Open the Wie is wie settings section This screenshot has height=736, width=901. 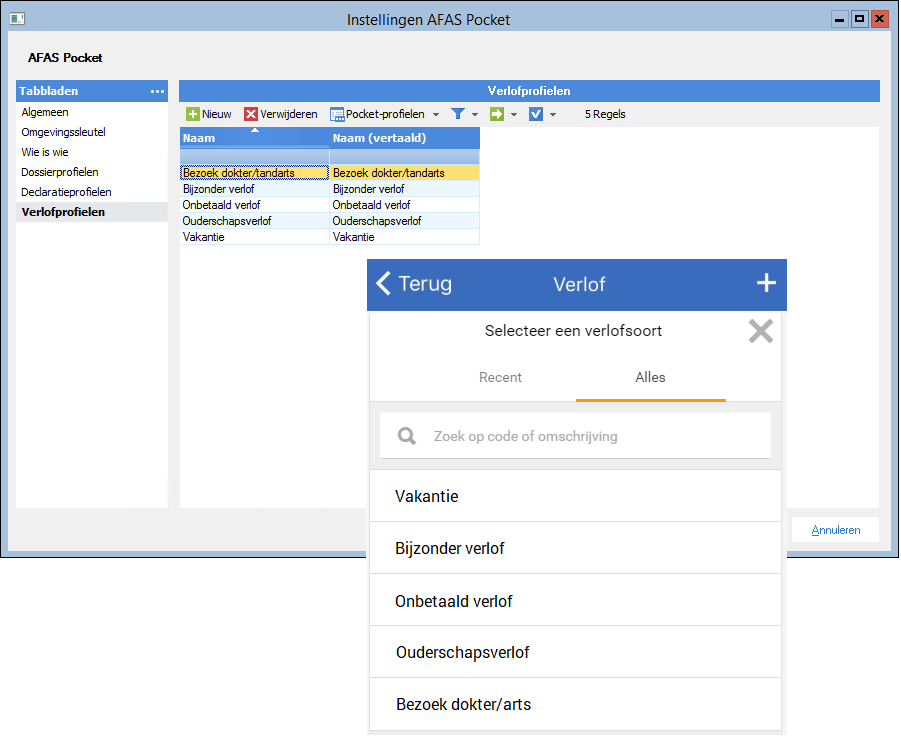tap(45, 151)
